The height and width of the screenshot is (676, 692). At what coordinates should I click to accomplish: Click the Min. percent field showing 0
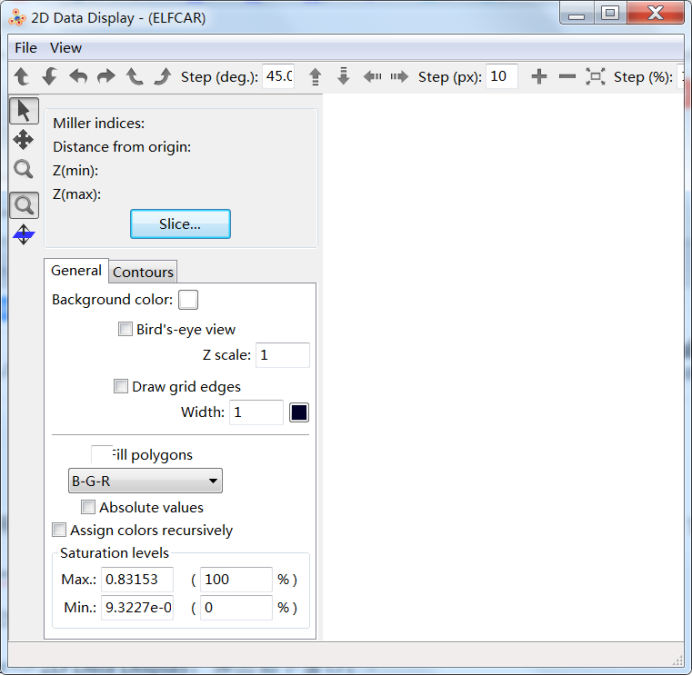(236, 607)
